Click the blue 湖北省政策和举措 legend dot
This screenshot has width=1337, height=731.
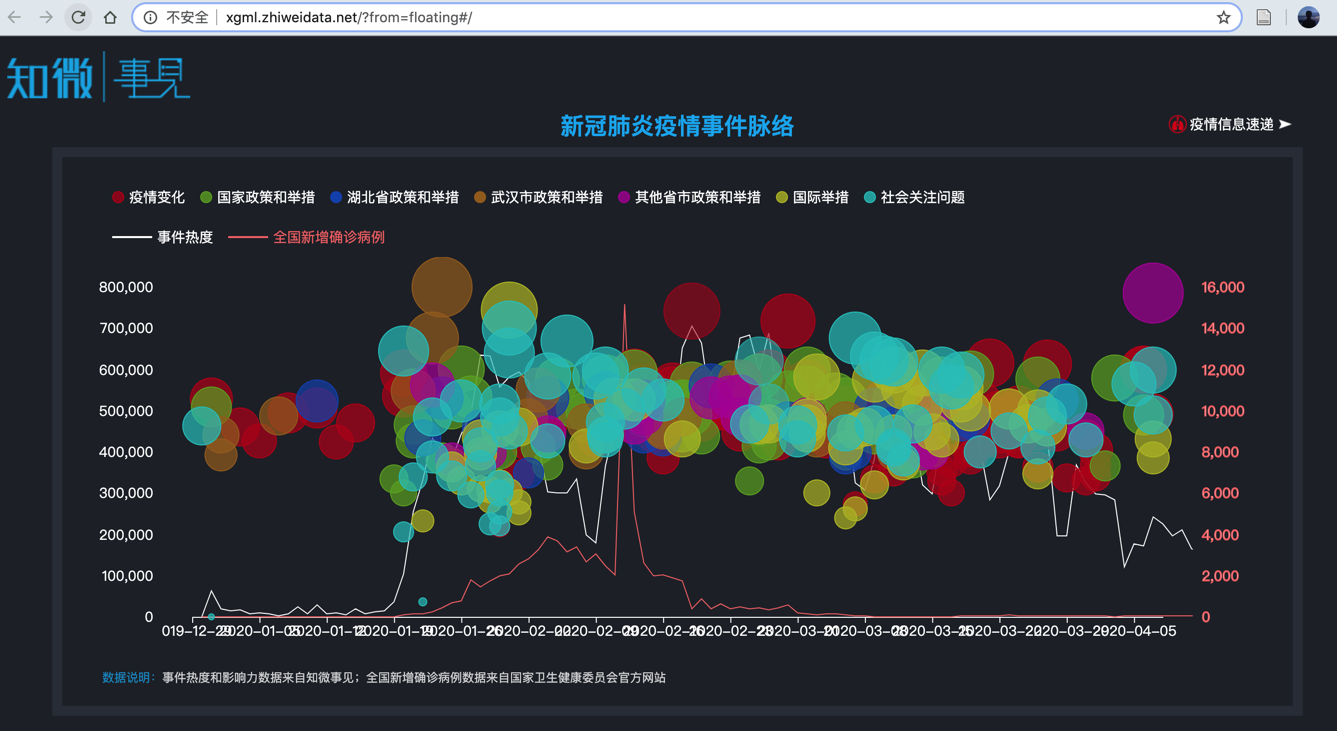coord(336,197)
